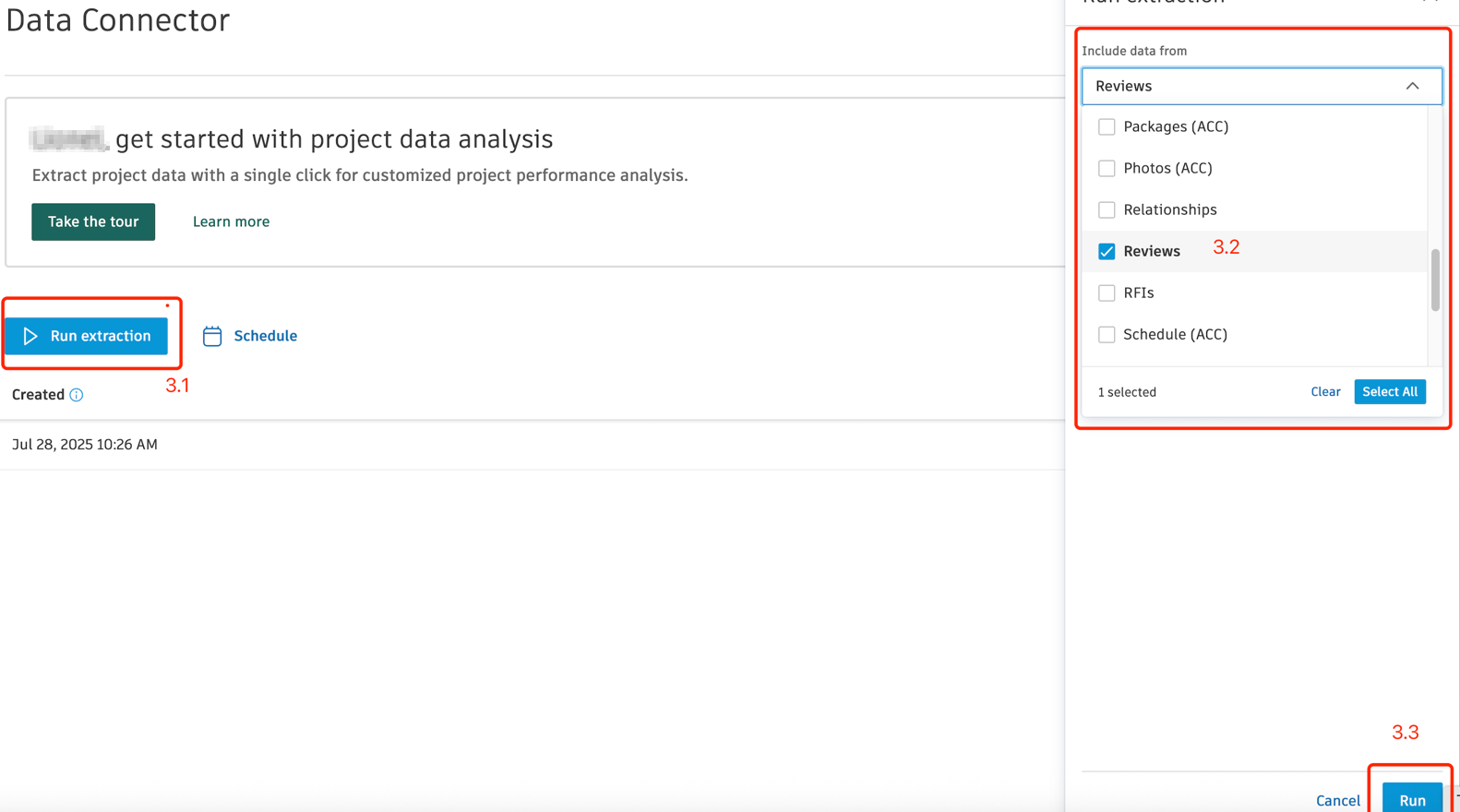Check the Packages (ACC) checkbox
Image resolution: width=1460 pixels, height=812 pixels.
(1107, 126)
